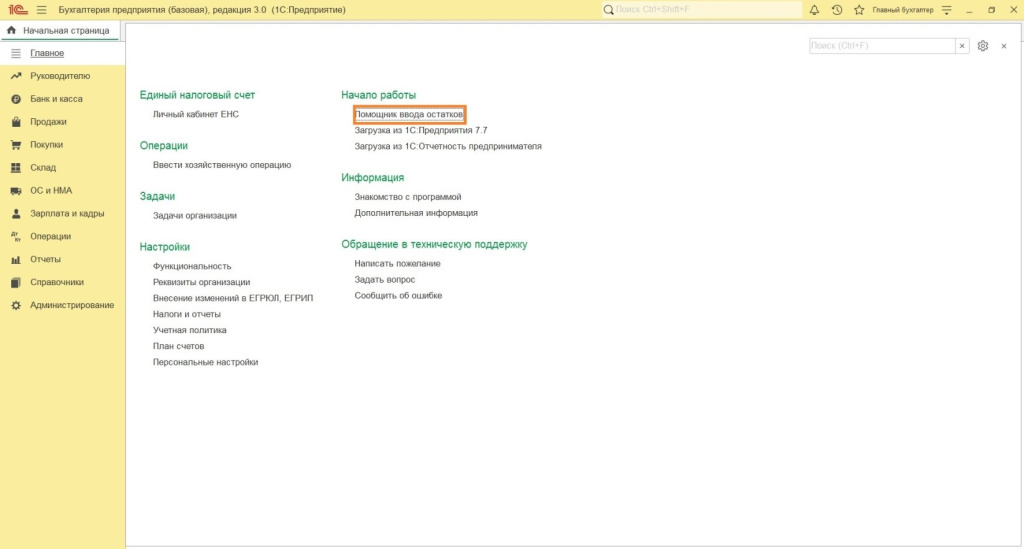The width and height of the screenshot is (1024, 549).
Task: Open the main hamburger menu in title bar
Action: [x=41, y=10]
